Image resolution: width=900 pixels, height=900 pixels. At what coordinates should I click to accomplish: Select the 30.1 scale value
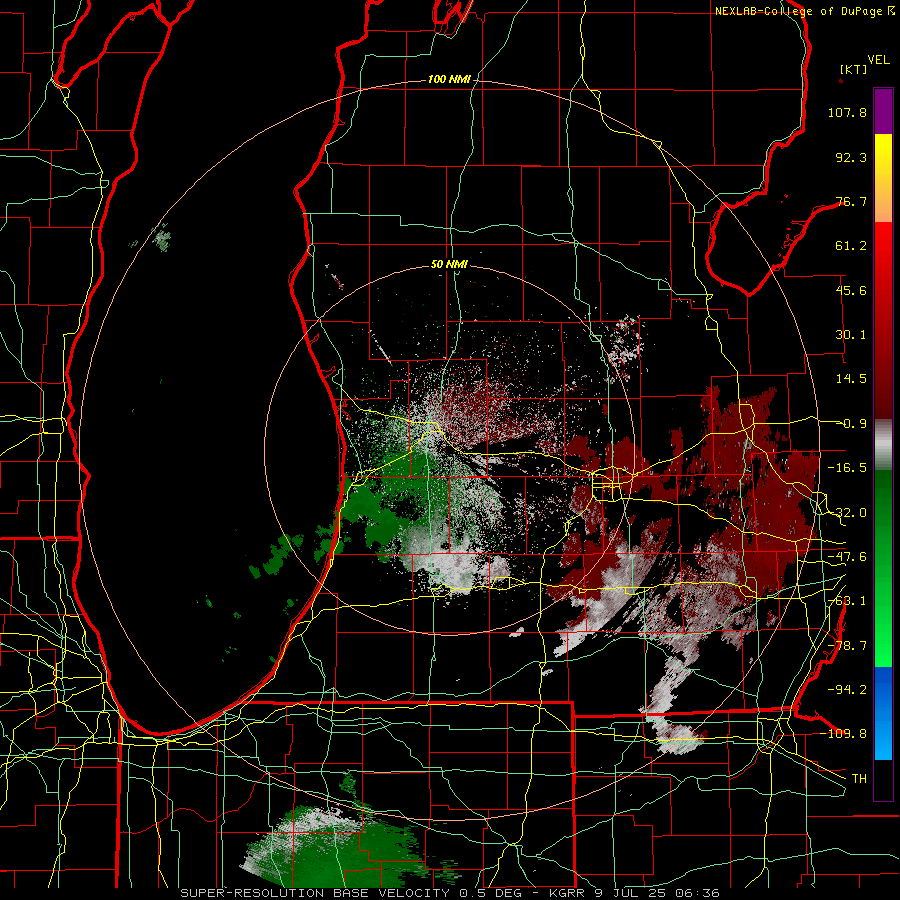point(851,335)
